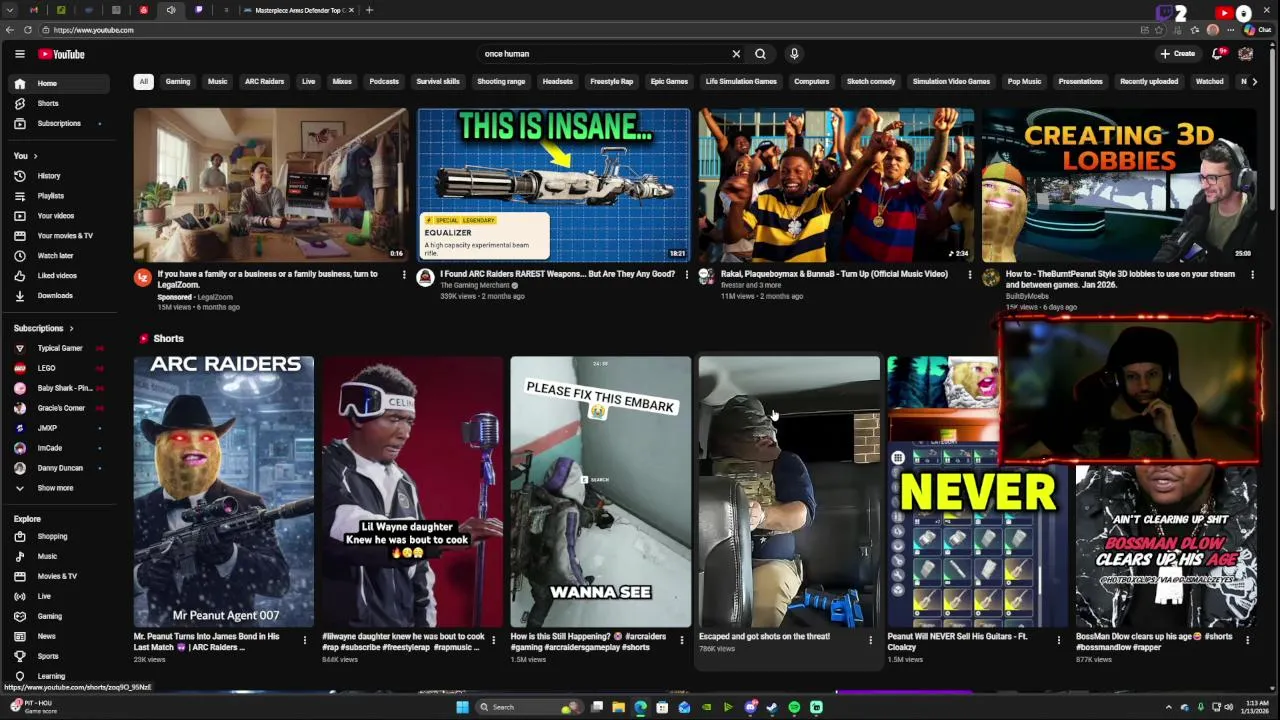Open the Mr Peanut Agent 007 short
Viewport: 1280px width, 720px height.
[224, 492]
